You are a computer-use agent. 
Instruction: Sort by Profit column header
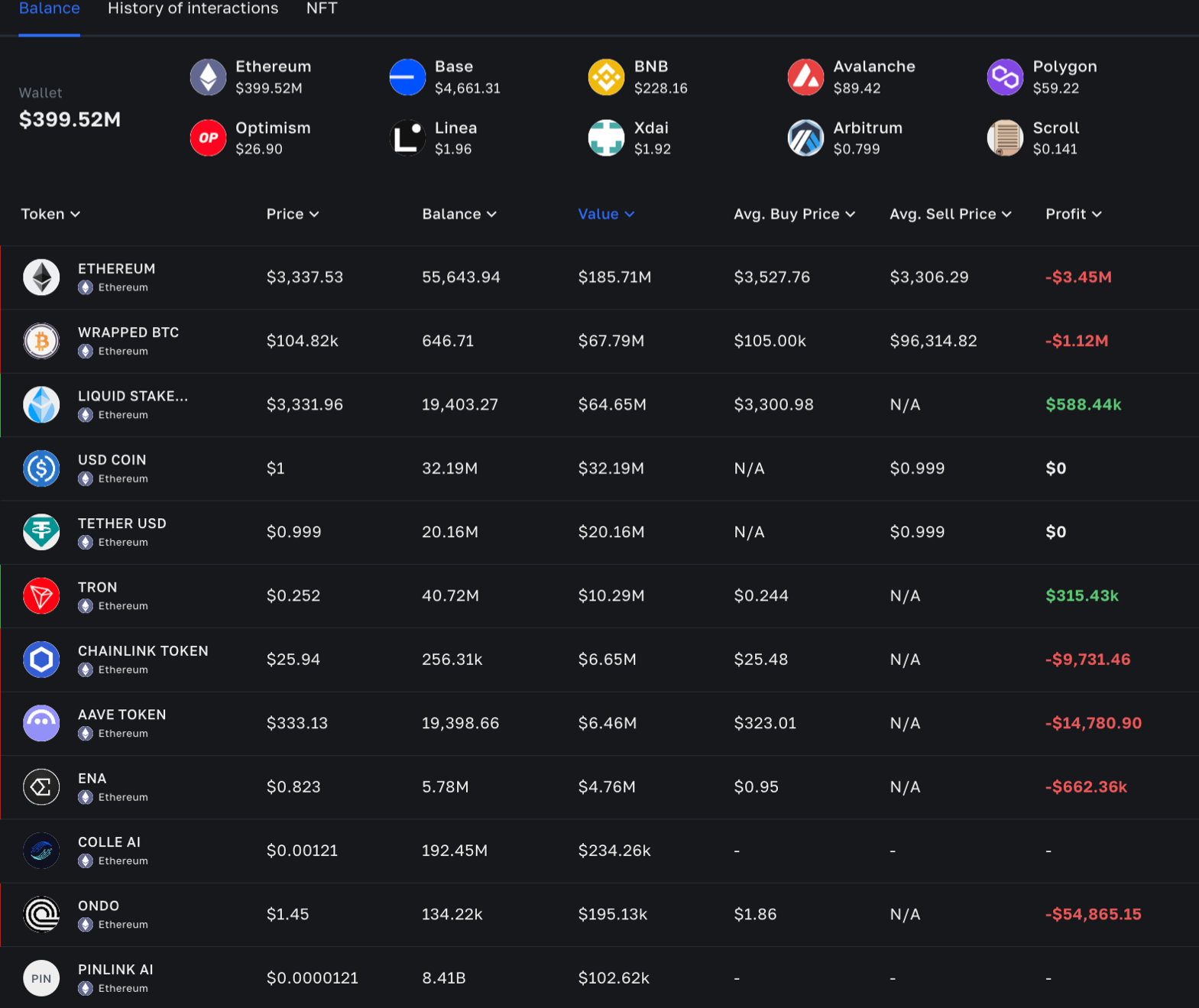[1073, 214]
